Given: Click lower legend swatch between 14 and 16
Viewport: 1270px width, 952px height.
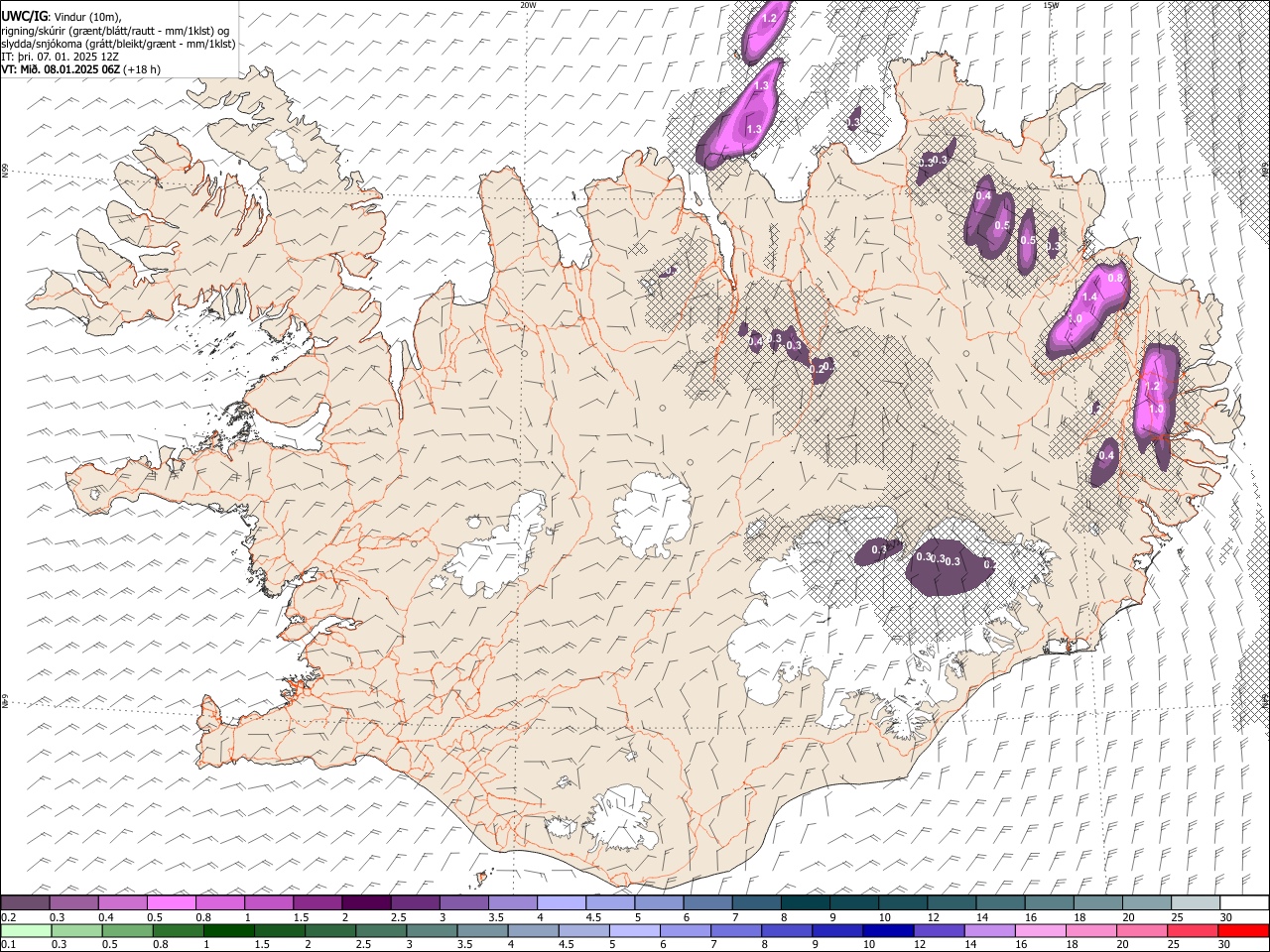Looking at the screenshot, I should [988, 931].
